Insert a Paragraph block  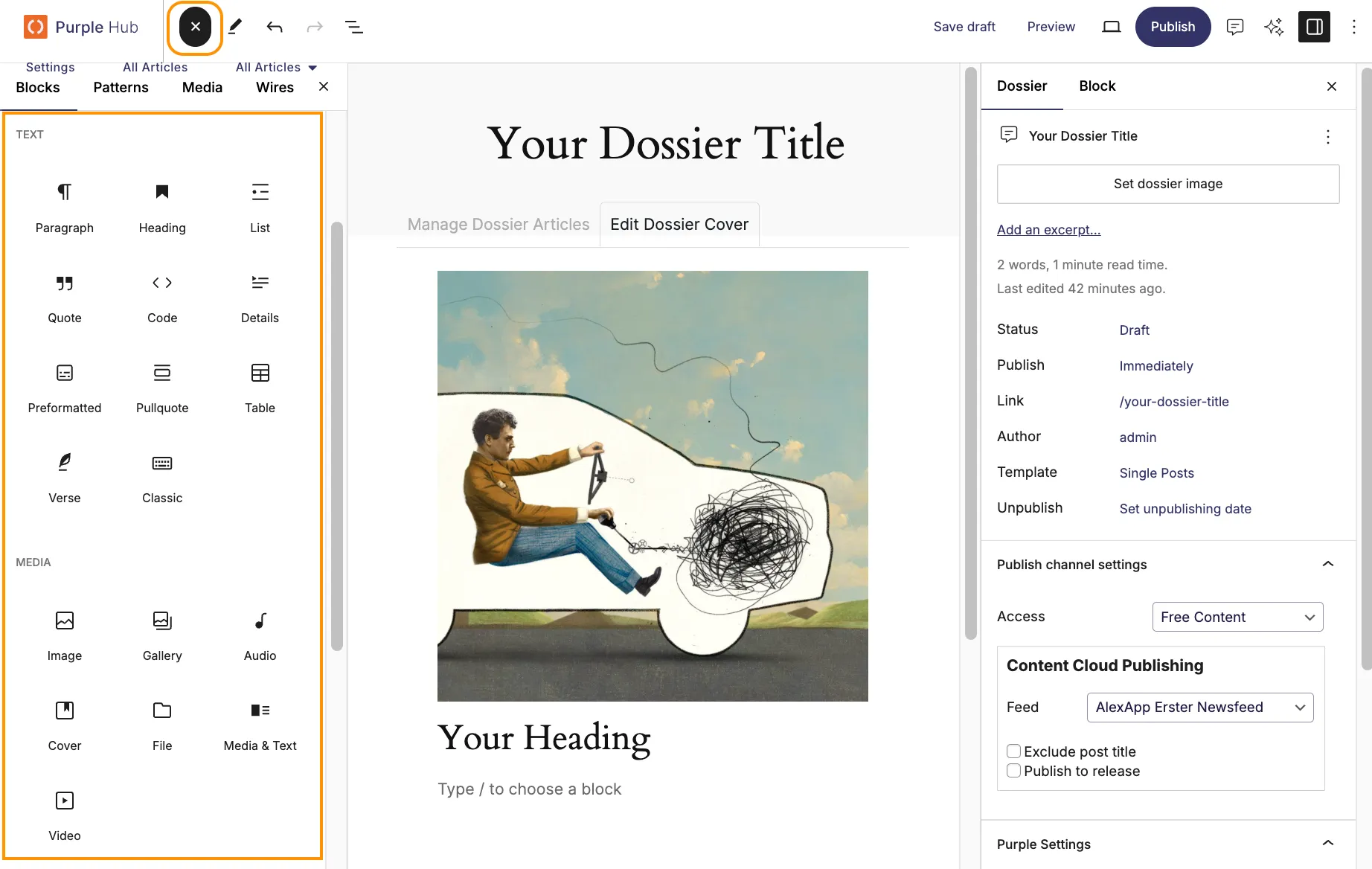point(65,208)
